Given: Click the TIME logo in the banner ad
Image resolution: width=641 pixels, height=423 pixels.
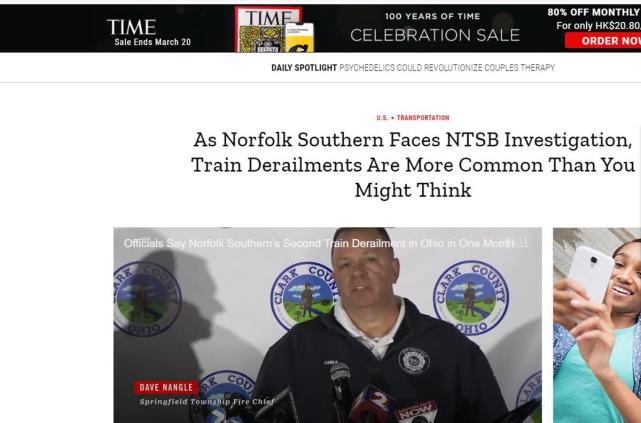Looking at the screenshot, I should click(131, 27).
